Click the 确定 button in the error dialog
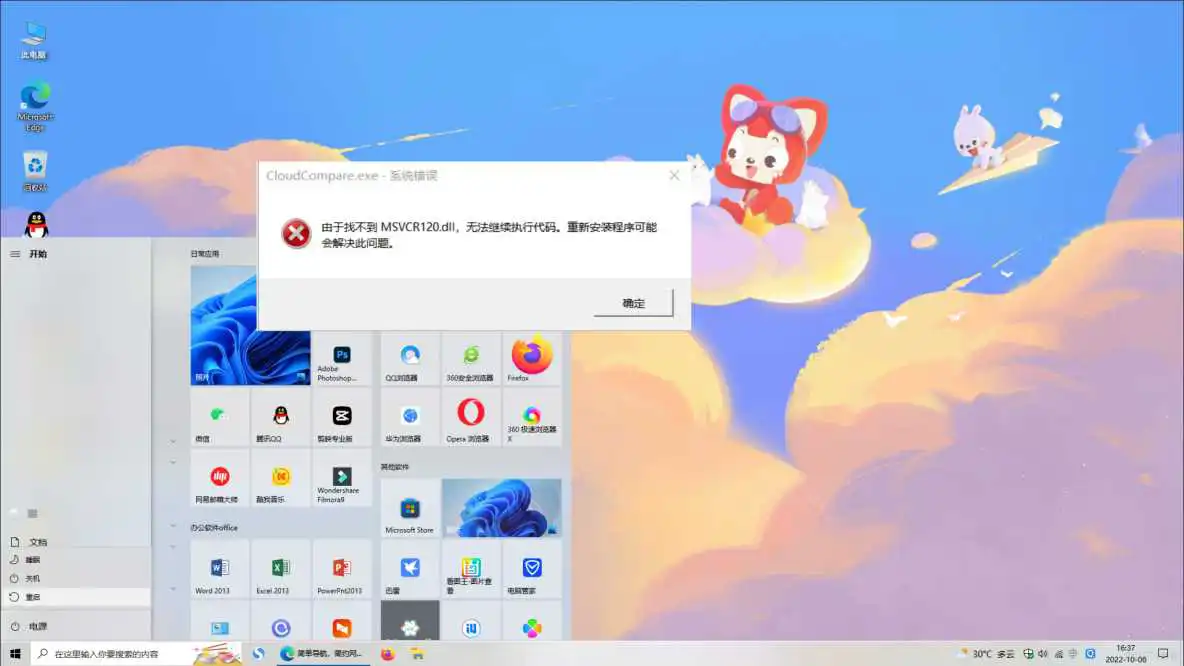Image resolution: width=1184 pixels, height=666 pixels. [x=633, y=302]
